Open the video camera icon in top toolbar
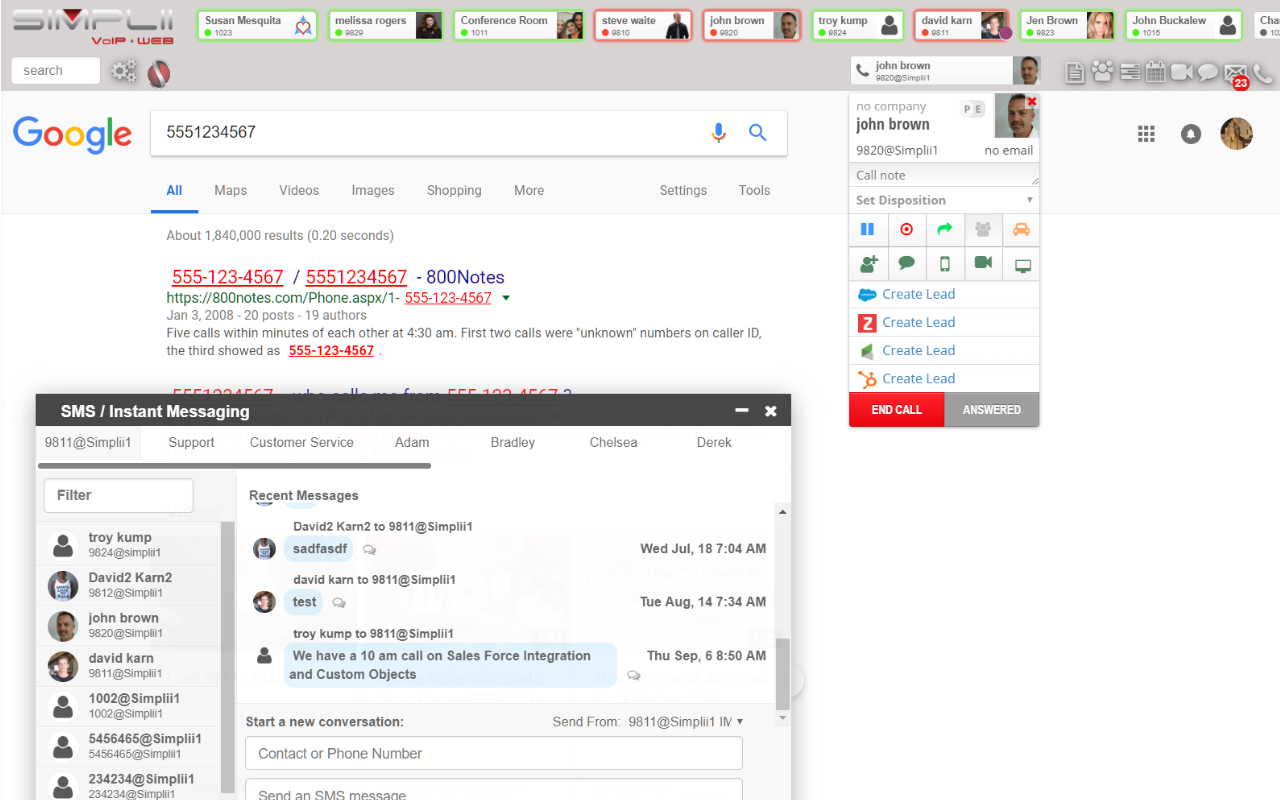 tap(1182, 72)
